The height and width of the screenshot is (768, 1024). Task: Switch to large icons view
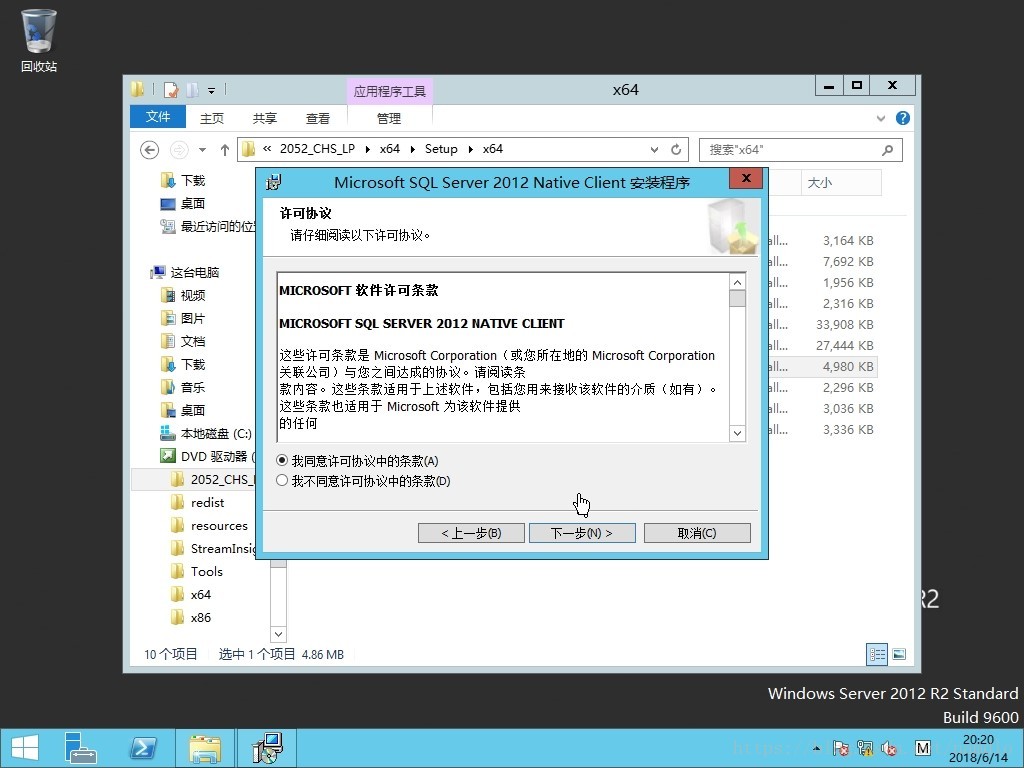point(899,654)
